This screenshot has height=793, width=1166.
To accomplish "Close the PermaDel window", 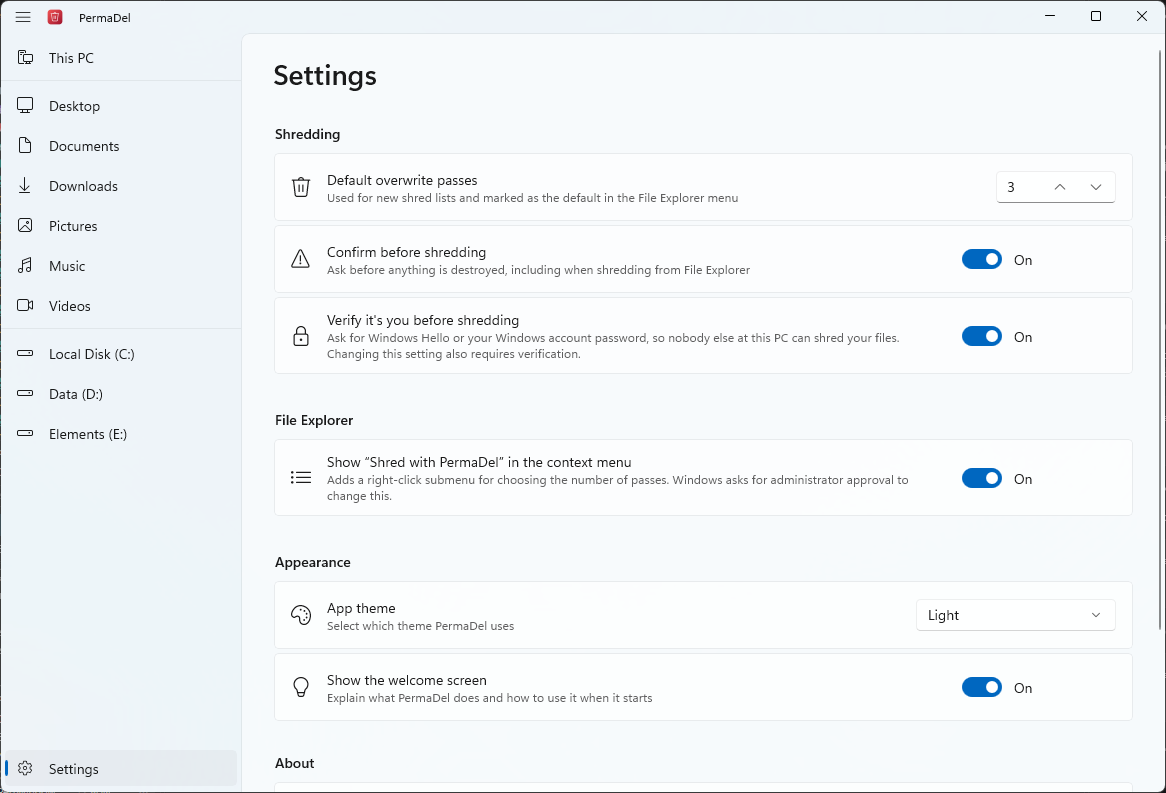I will coord(1141,16).
